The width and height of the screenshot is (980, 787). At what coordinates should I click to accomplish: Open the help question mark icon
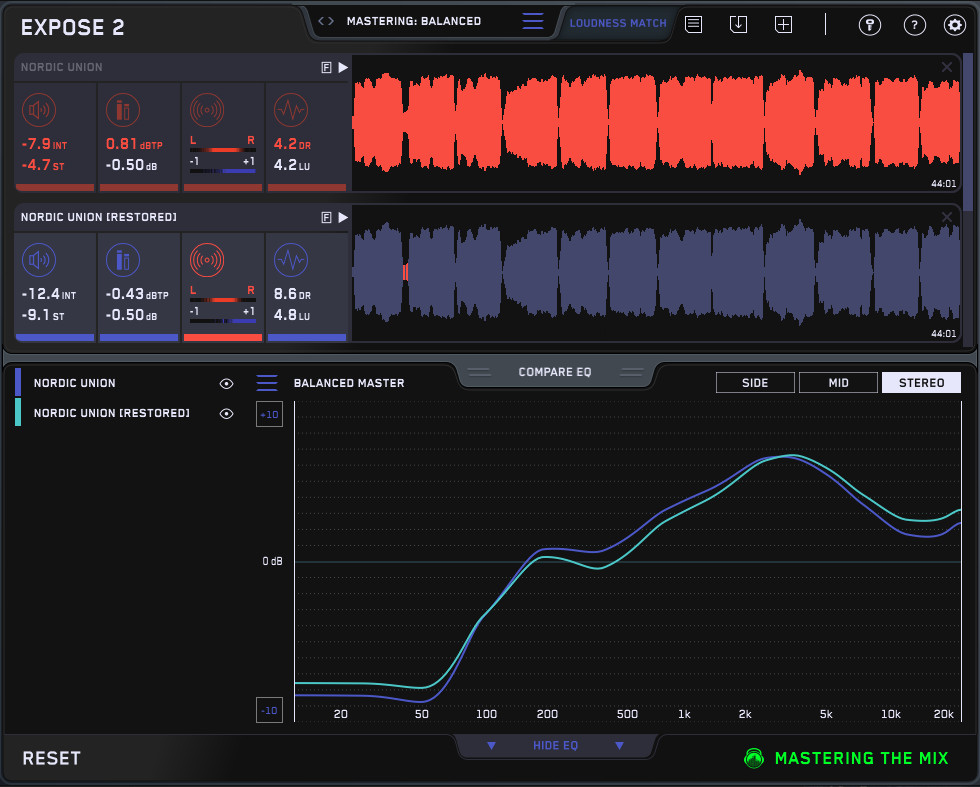914,25
